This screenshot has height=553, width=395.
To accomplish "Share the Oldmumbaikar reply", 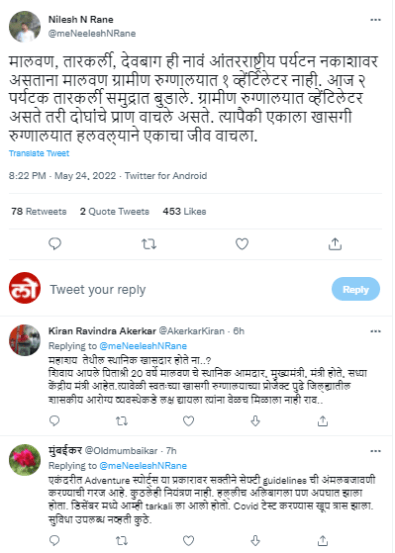I will (x=323, y=540).
